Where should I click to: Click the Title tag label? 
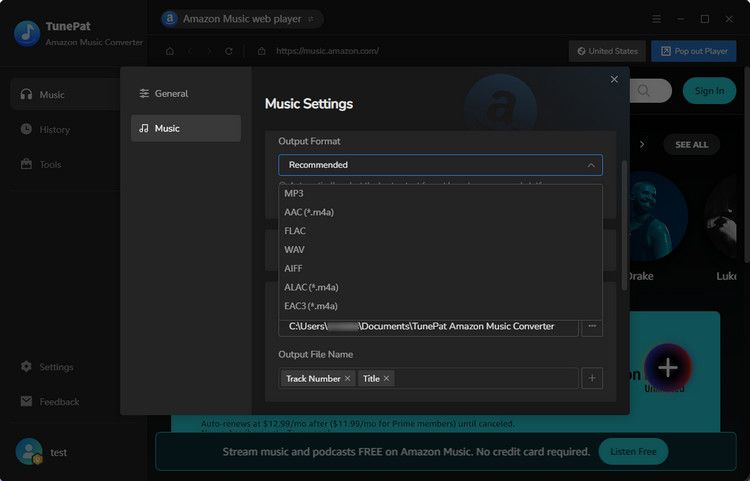tap(371, 379)
